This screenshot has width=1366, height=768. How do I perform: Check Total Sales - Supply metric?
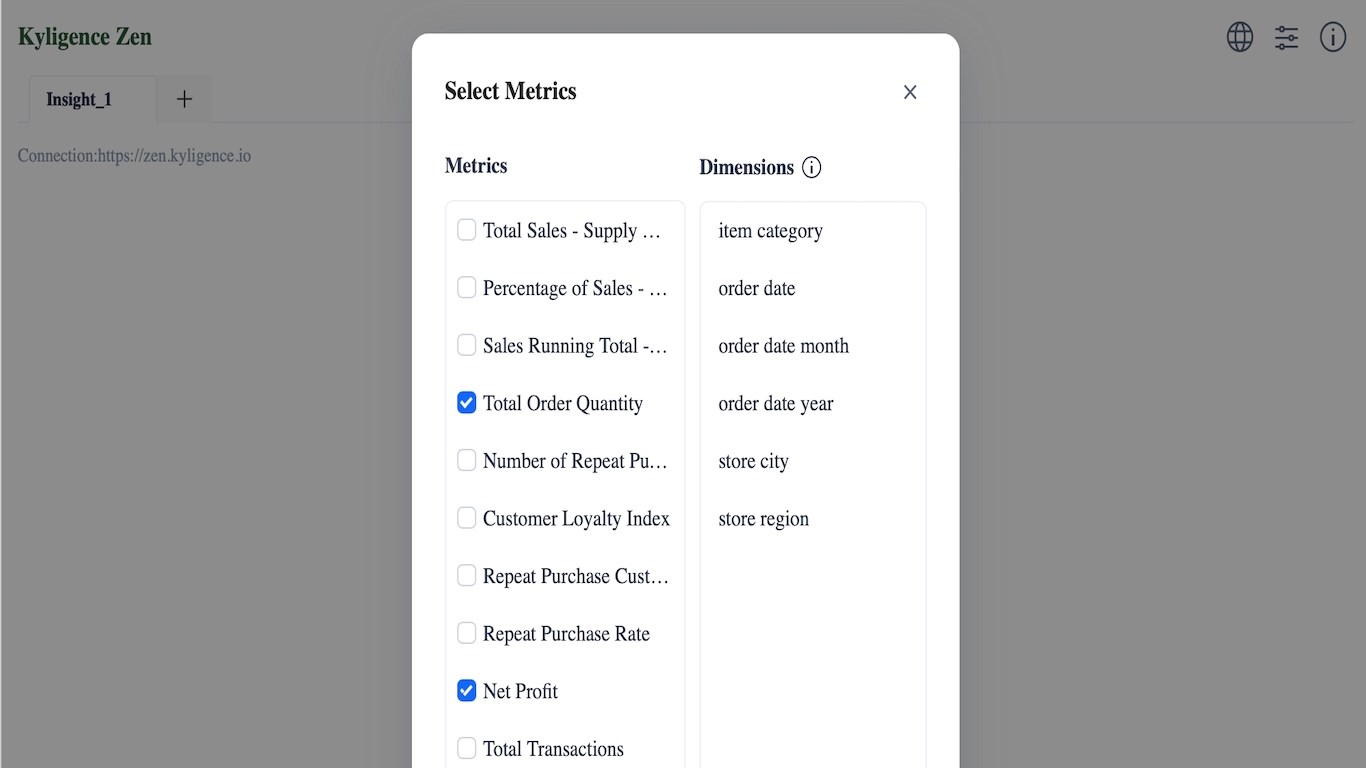(466, 230)
